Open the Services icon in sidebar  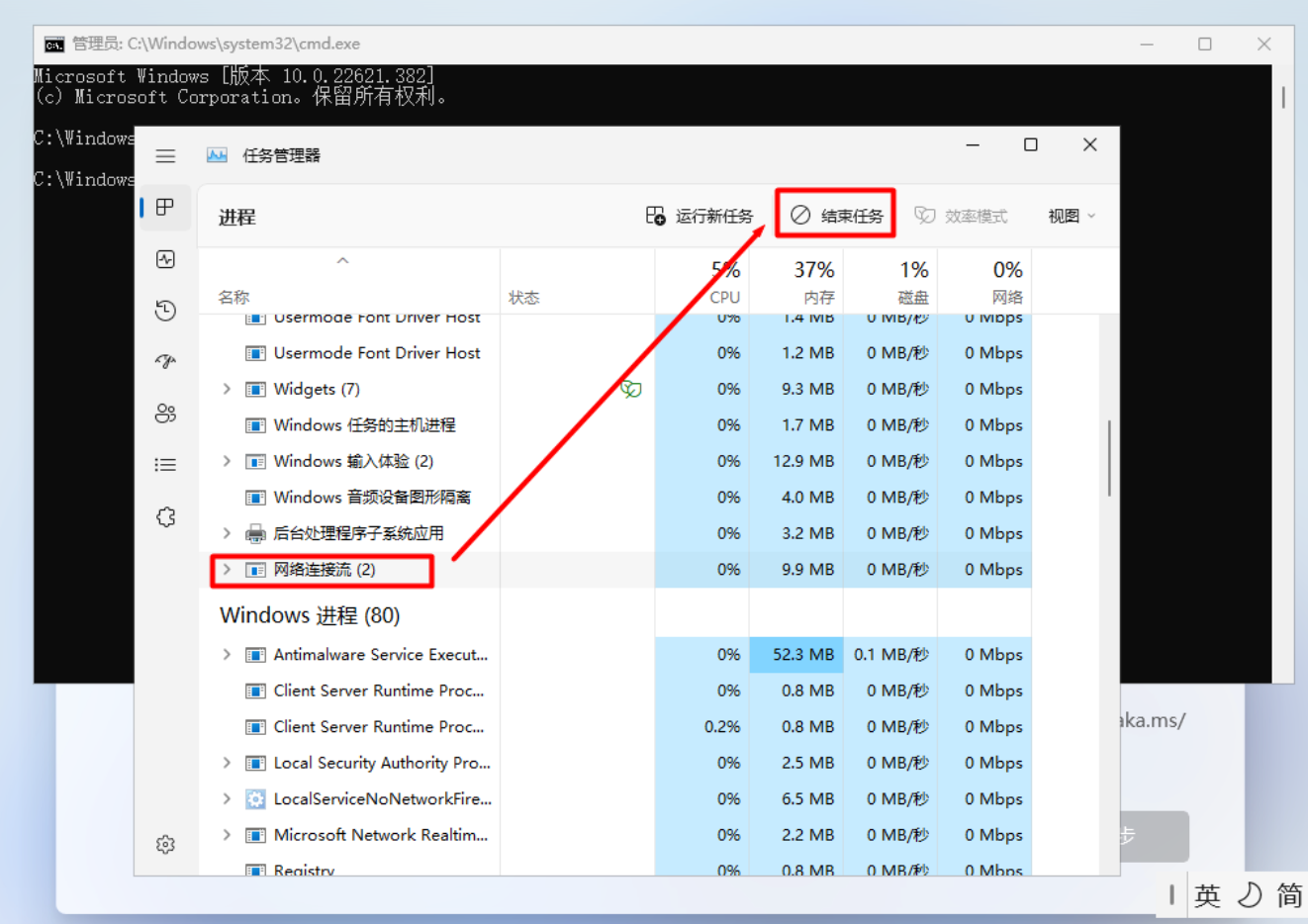[x=165, y=516]
